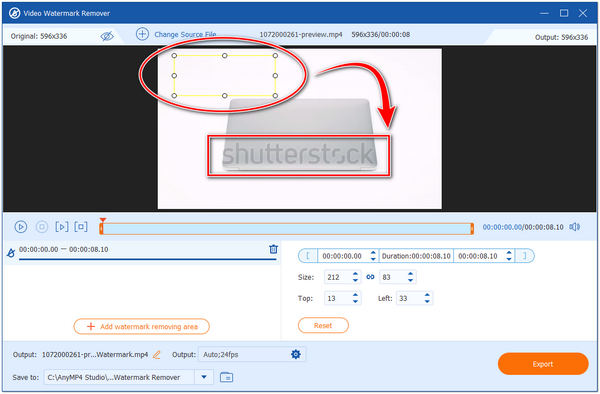This screenshot has width=600, height=394.
Task: Delete the watermark area with the trash icon
Action: pos(273,249)
